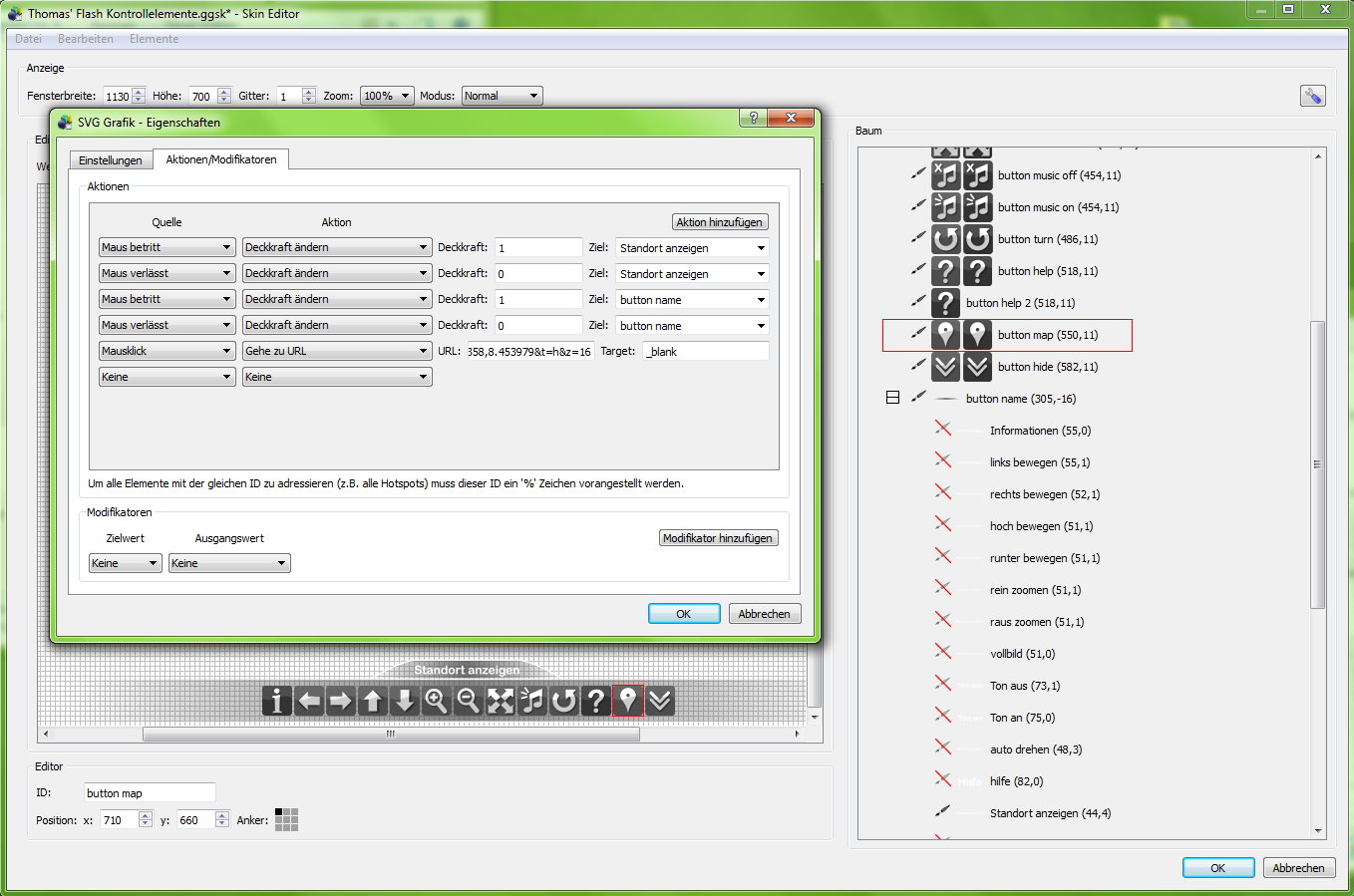Click the Aktion hinzufügen button
The image size is (1354, 896).
(x=719, y=222)
